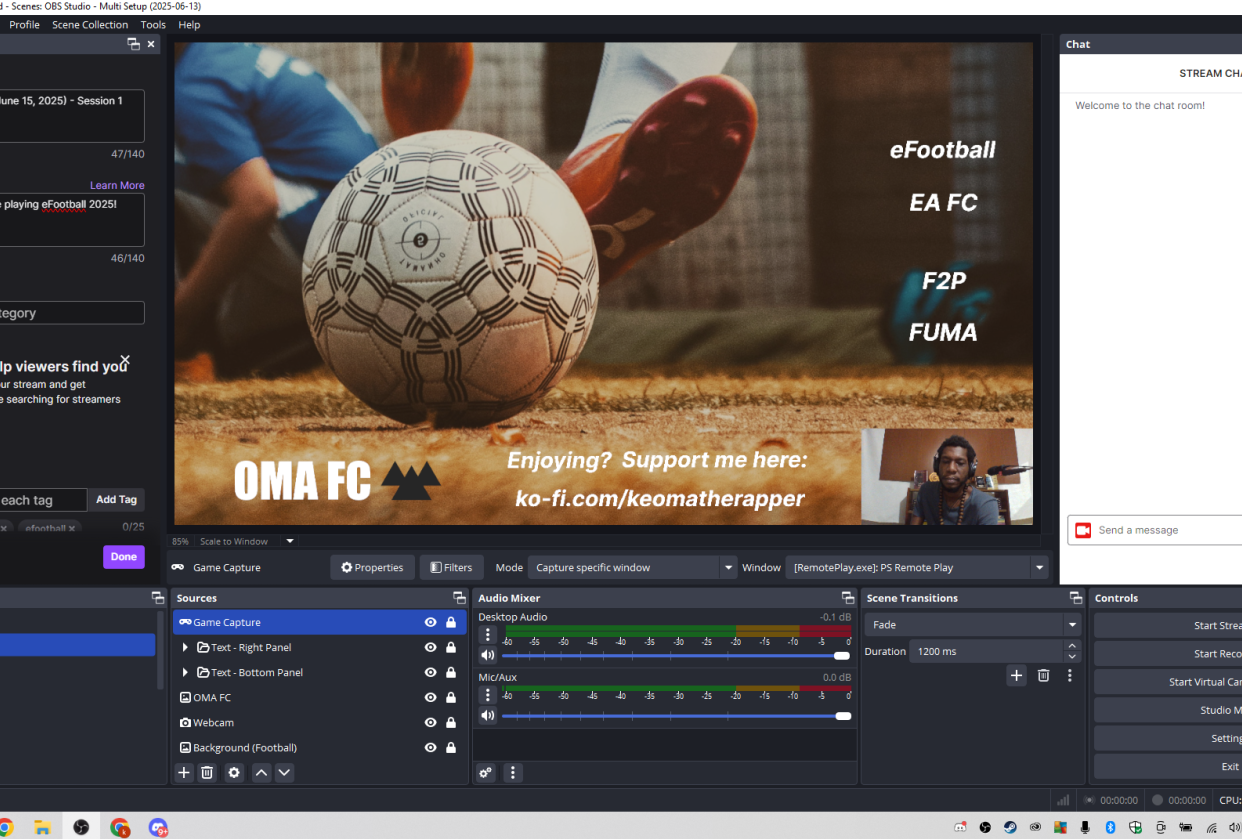Open the capture Mode dropdown

634,568
